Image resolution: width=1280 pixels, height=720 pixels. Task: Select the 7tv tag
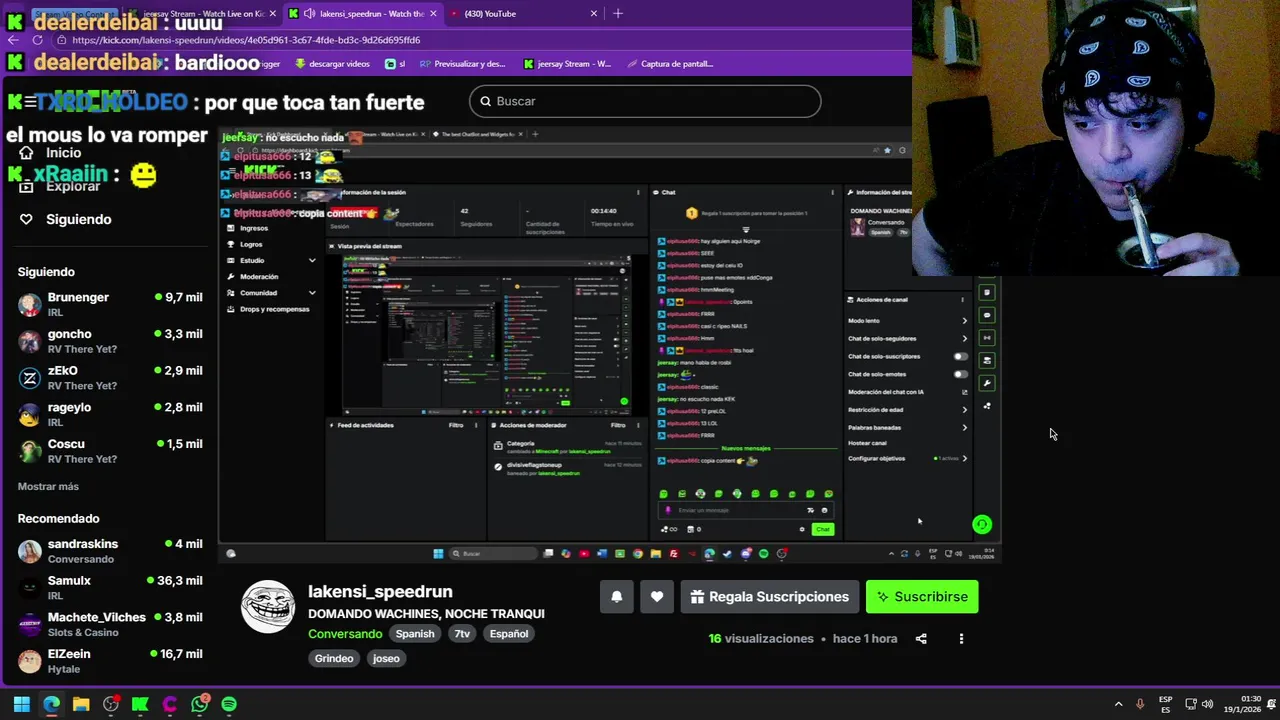coord(462,634)
